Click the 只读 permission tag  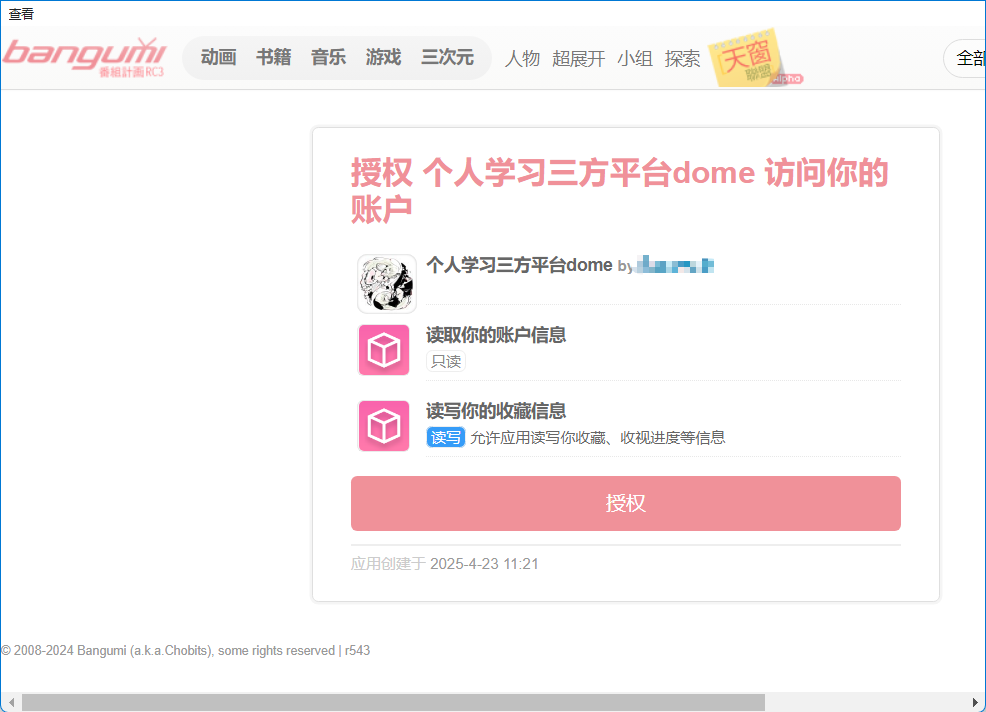[x=445, y=361]
